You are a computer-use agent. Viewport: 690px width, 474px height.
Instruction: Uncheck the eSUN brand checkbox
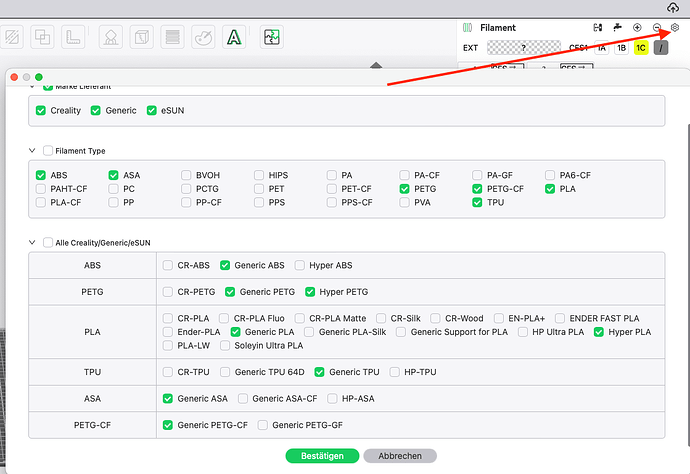click(x=152, y=110)
